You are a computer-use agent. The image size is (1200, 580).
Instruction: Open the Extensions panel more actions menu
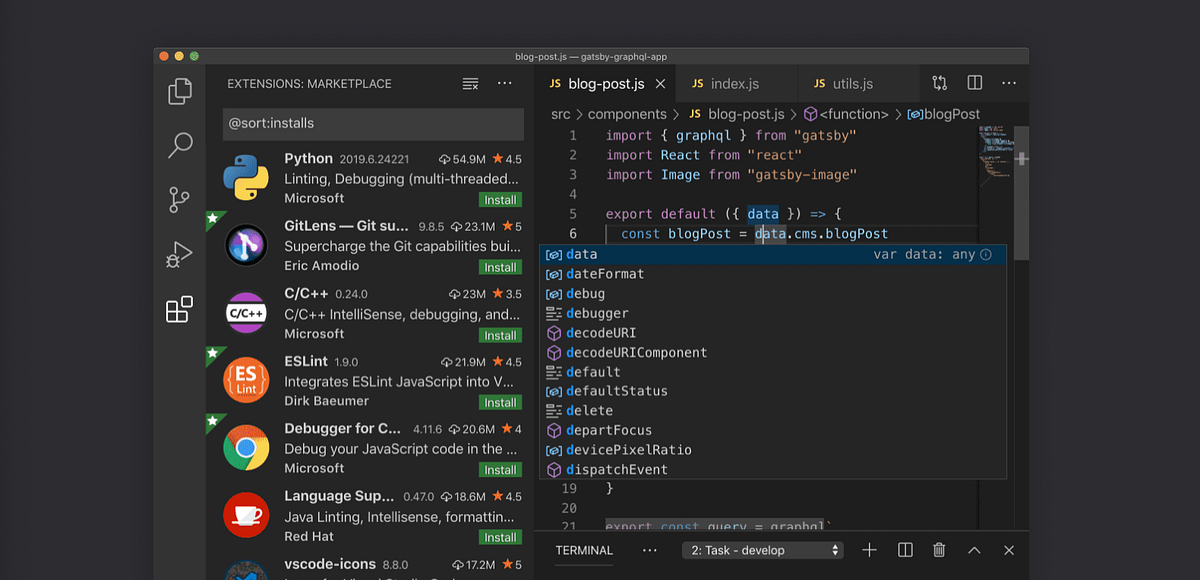pyautogui.click(x=504, y=83)
